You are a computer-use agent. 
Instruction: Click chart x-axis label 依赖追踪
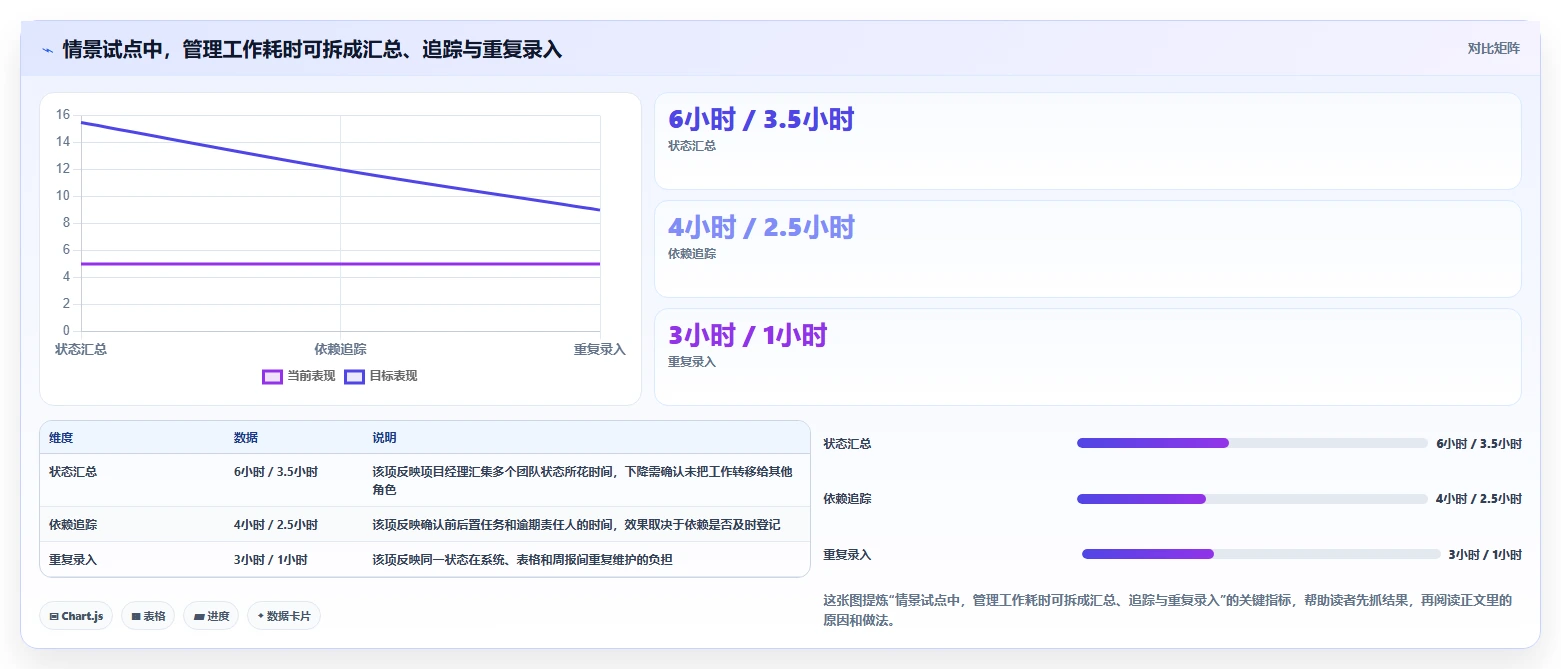click(340, 349)
